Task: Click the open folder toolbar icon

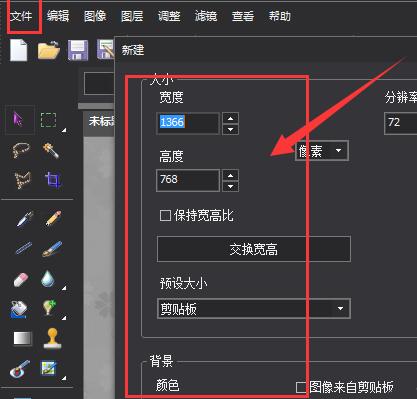Action: coord(49,50)
